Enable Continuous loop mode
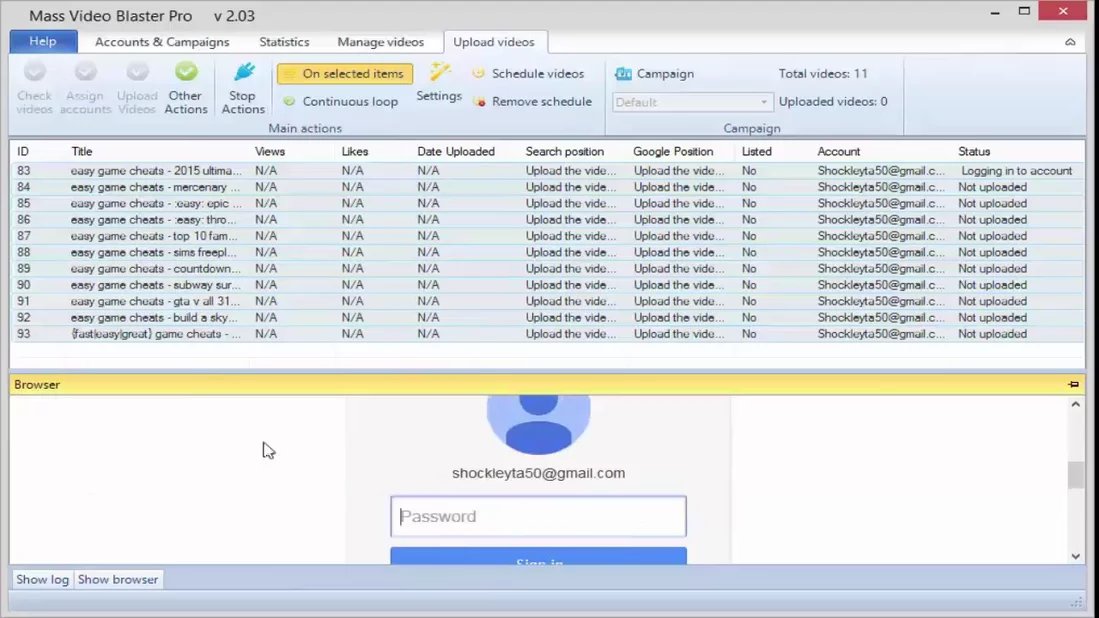This screenshot has height=618, width=1099. coord(341,102)
